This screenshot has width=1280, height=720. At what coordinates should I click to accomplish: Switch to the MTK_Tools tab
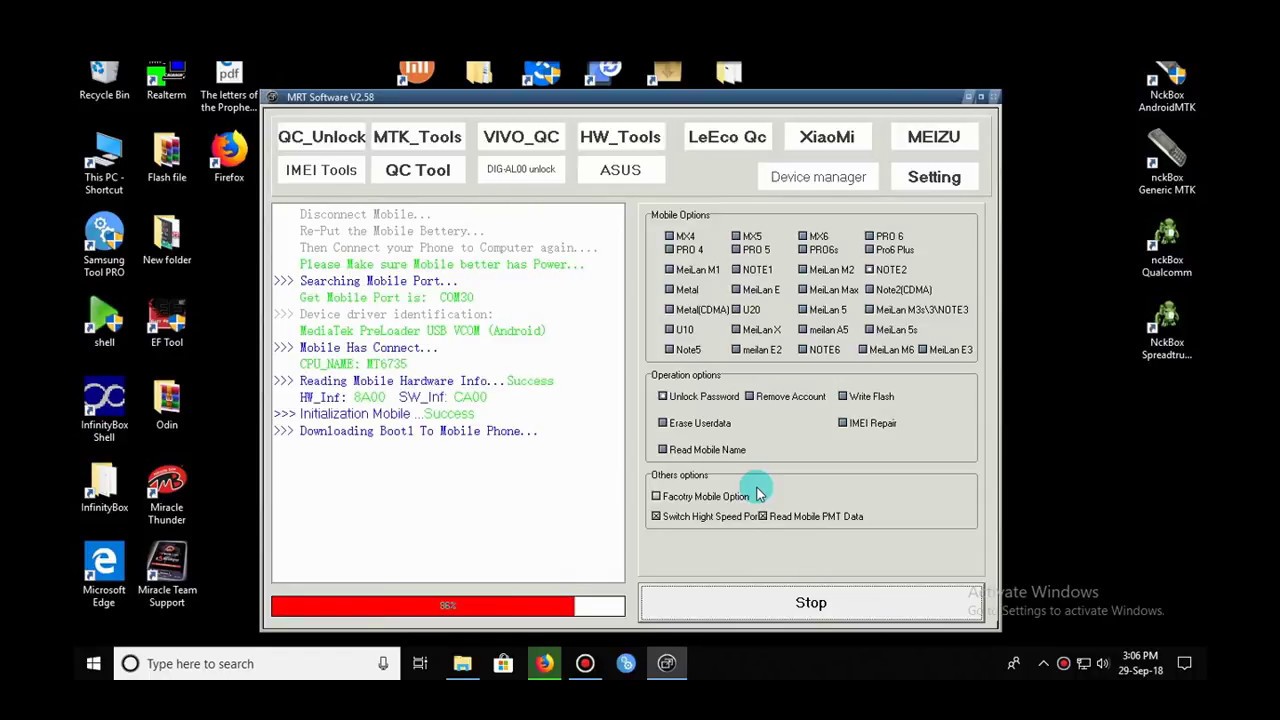click(x=417, y=137)
